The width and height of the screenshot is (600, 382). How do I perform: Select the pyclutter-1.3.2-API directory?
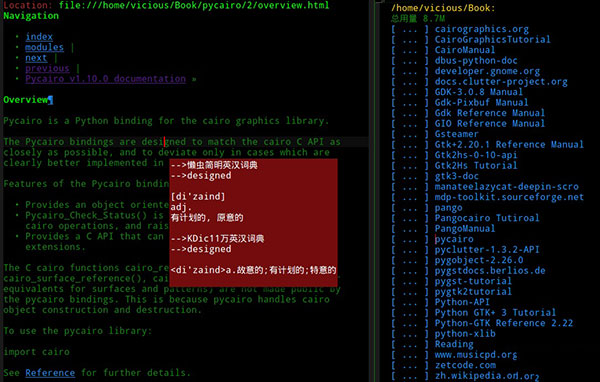coord(487,250)
